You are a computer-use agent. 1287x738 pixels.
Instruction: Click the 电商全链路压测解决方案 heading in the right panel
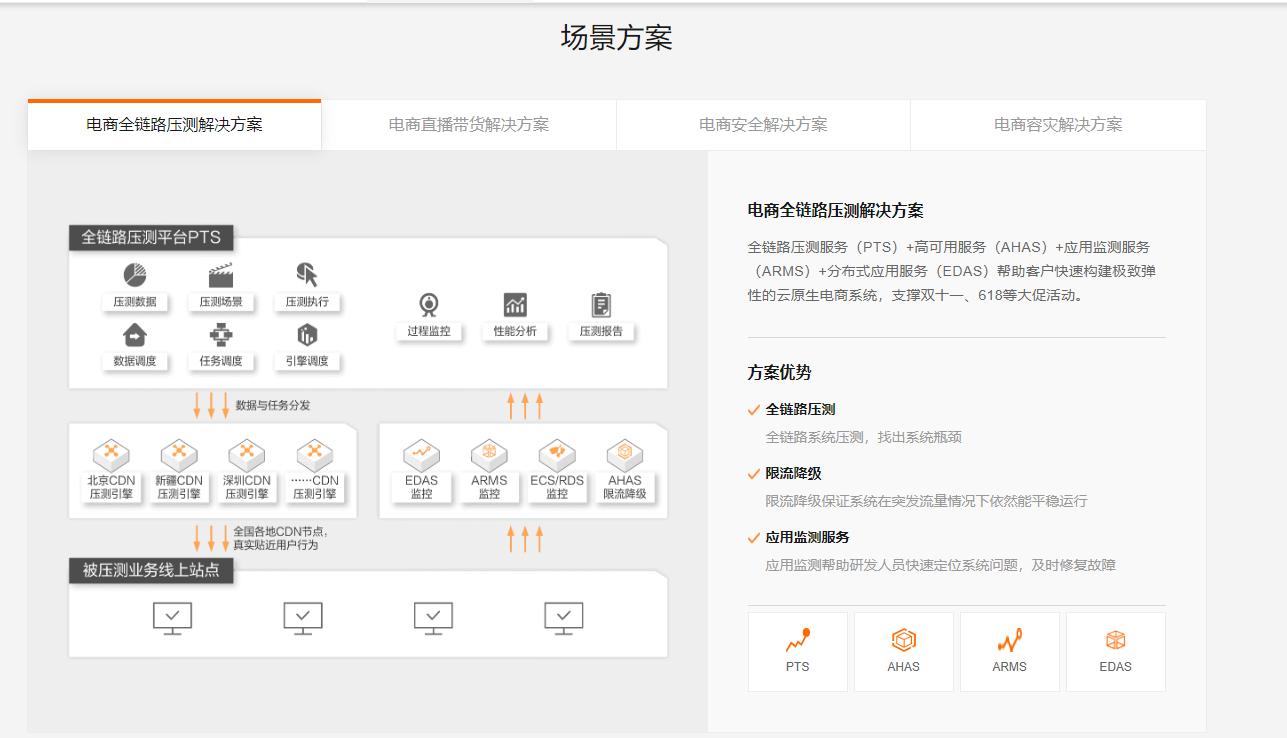[836, 211]
